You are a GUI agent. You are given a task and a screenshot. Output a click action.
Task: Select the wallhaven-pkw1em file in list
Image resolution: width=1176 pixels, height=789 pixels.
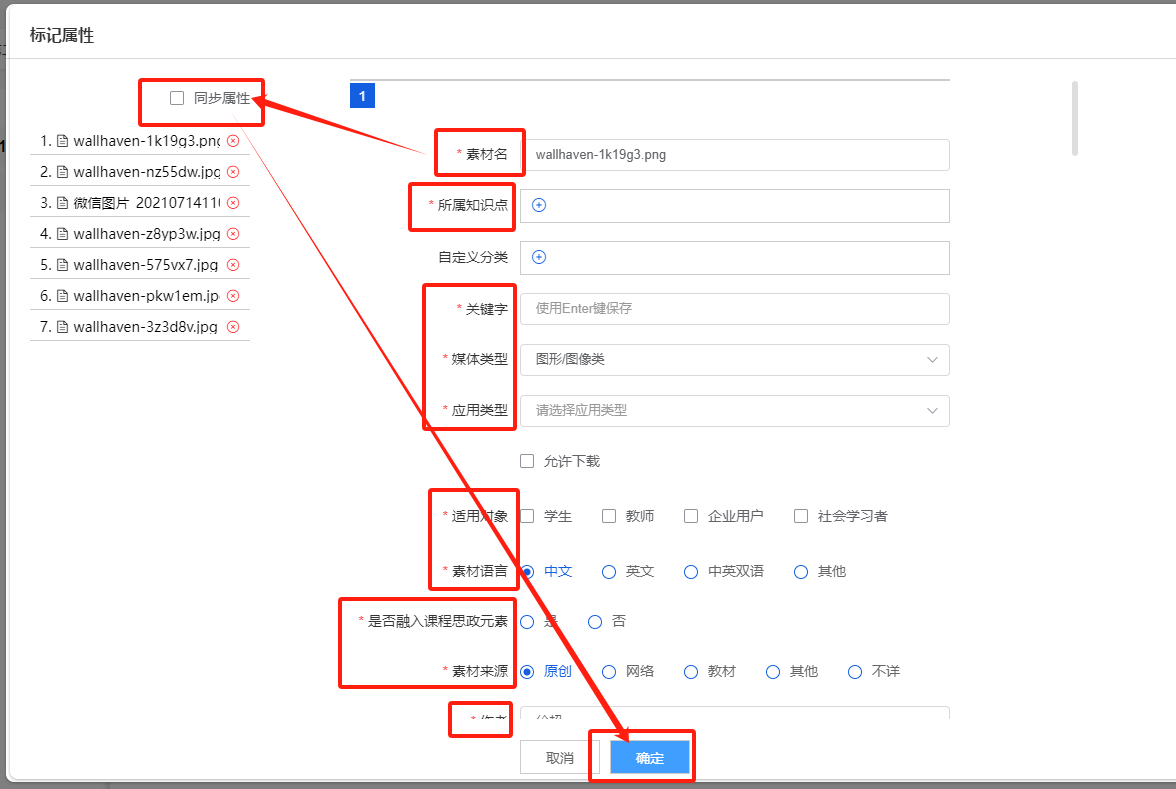[145, 296]
